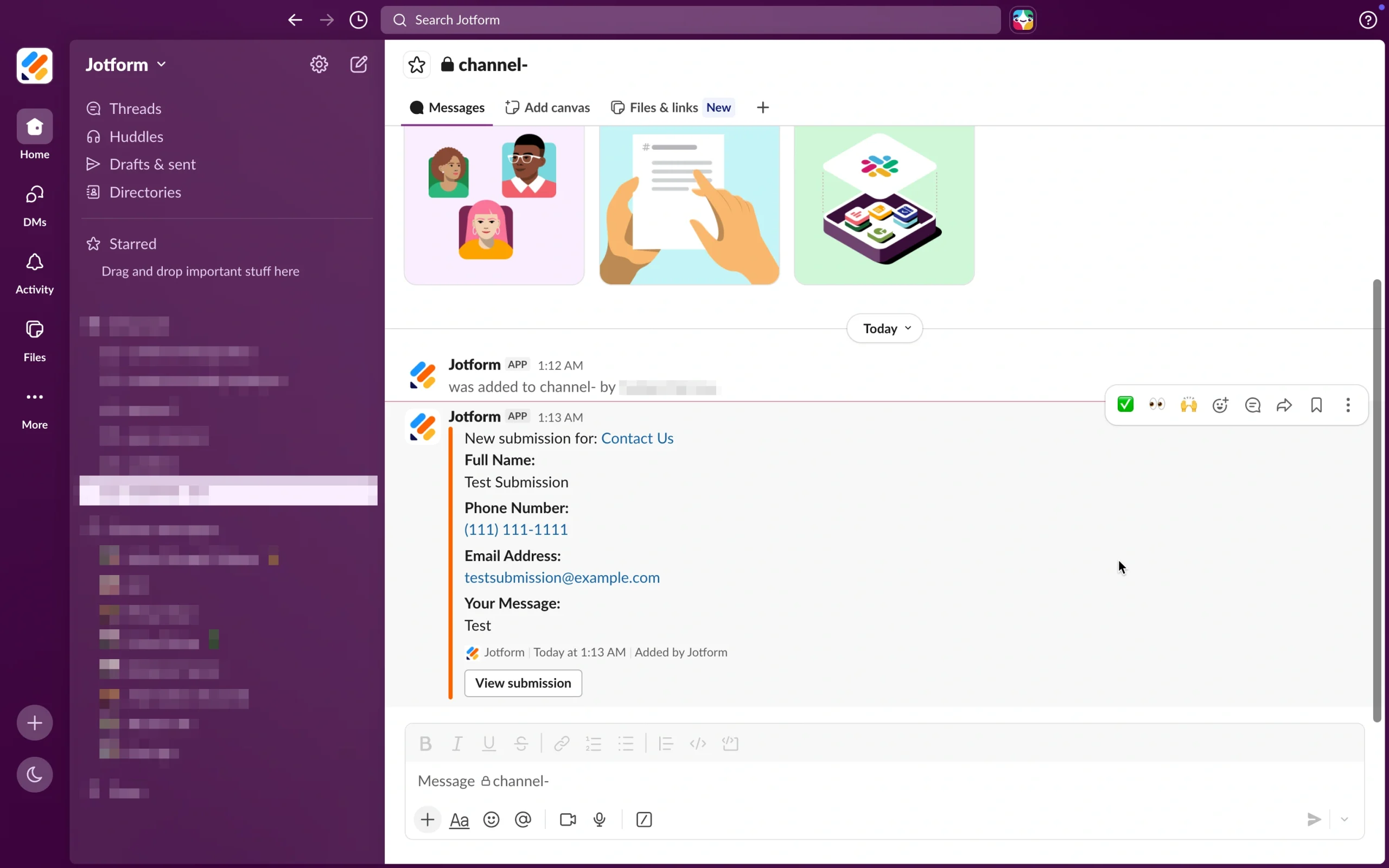The height and width of the screenshot is (868, 1389).
Task: Open workspace settings gear icon
Action: click(x=319, y=65)
